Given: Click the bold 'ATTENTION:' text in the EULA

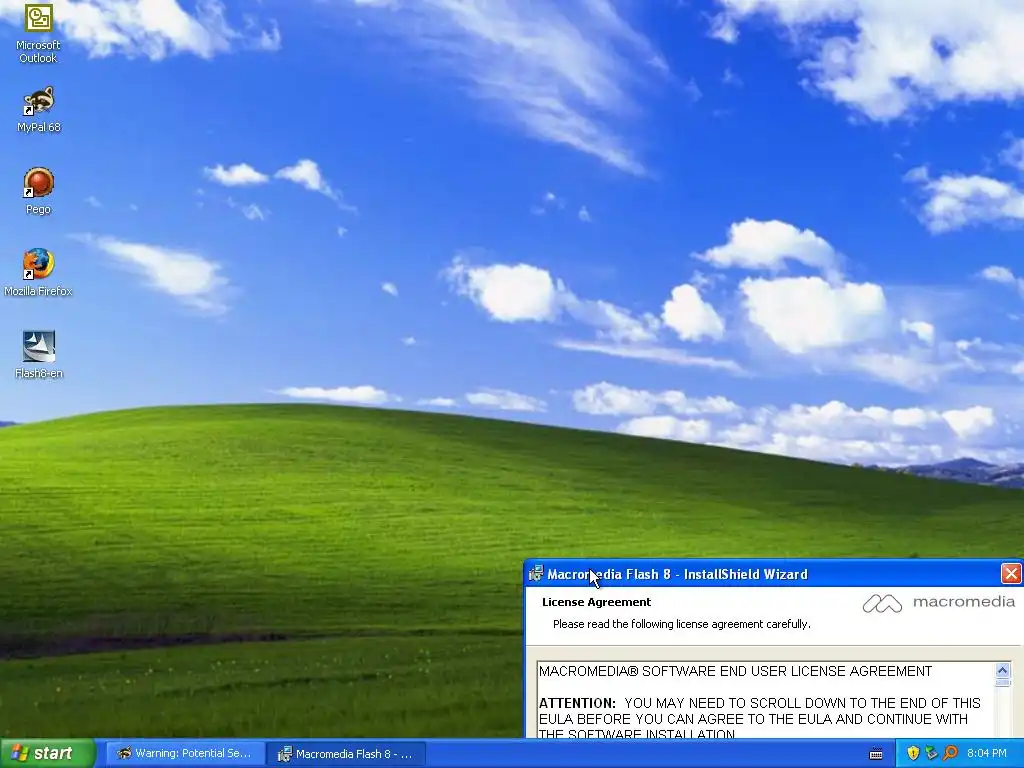Looking at the screenshot, I should click(x=577, y=703).
